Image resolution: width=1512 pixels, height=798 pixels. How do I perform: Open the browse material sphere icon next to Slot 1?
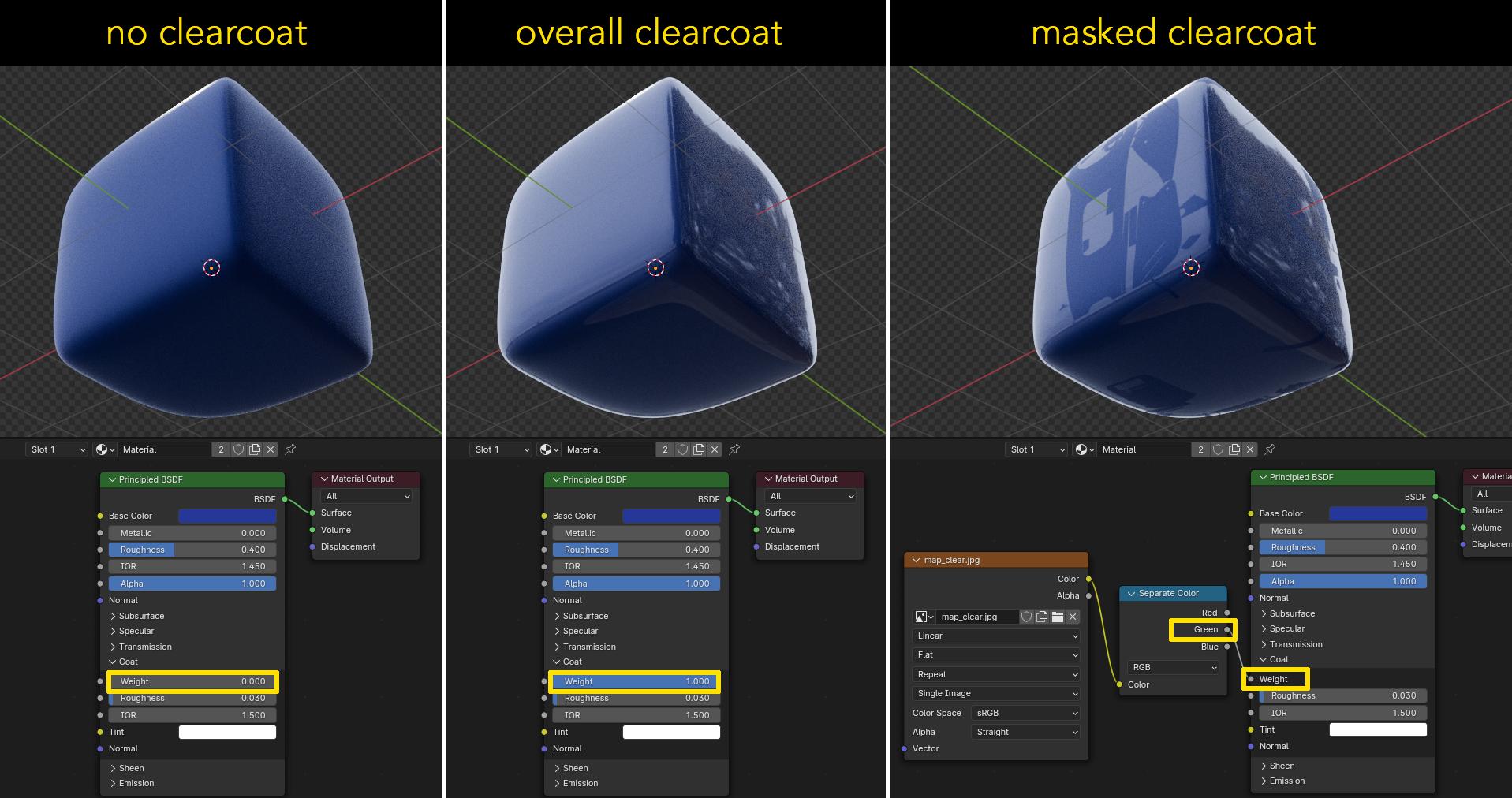coord(102,449)
